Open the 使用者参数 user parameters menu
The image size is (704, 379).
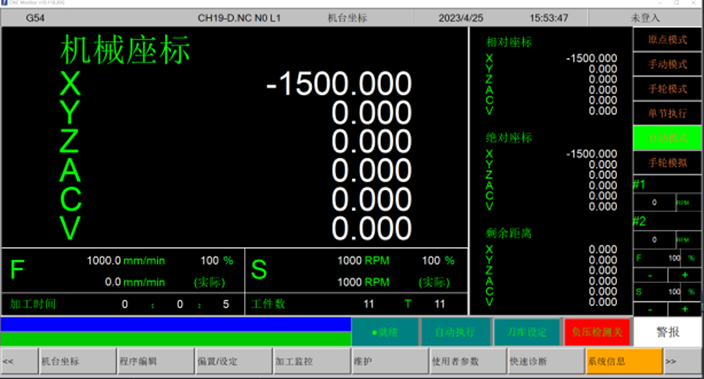pos(468,361)
